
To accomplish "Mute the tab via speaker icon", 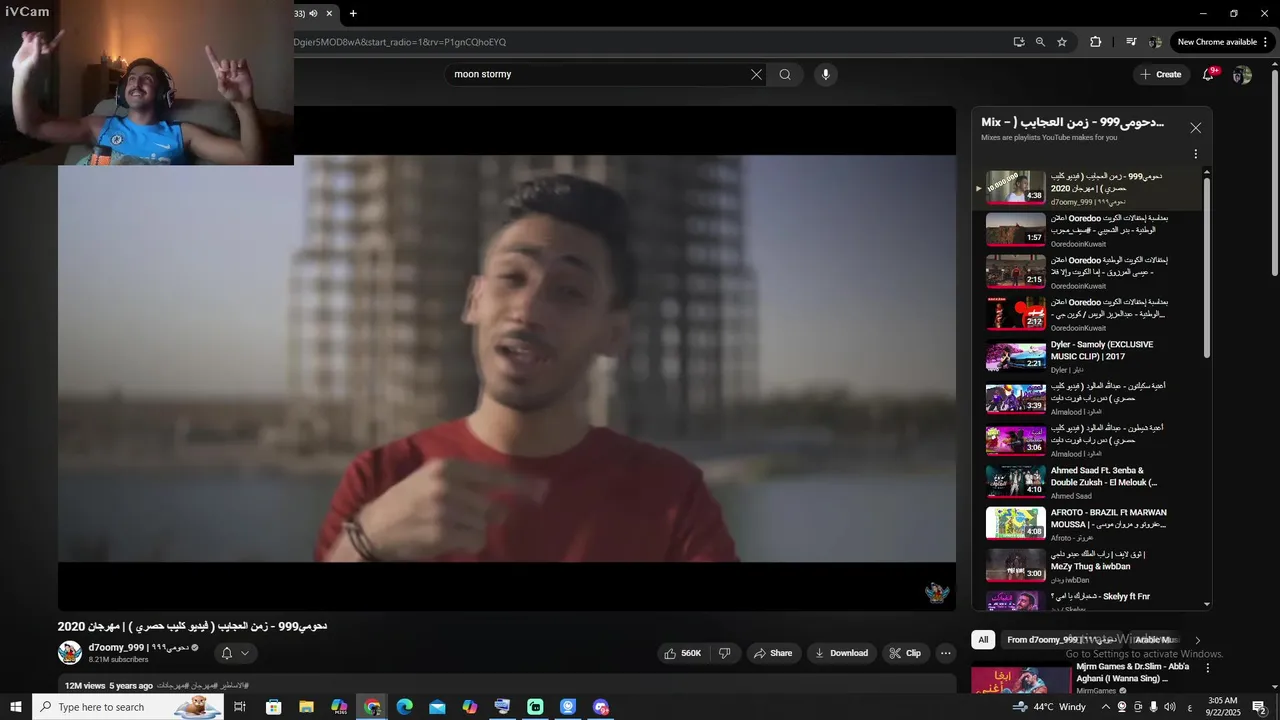I will pyautogui.click(x=313, y=13).
